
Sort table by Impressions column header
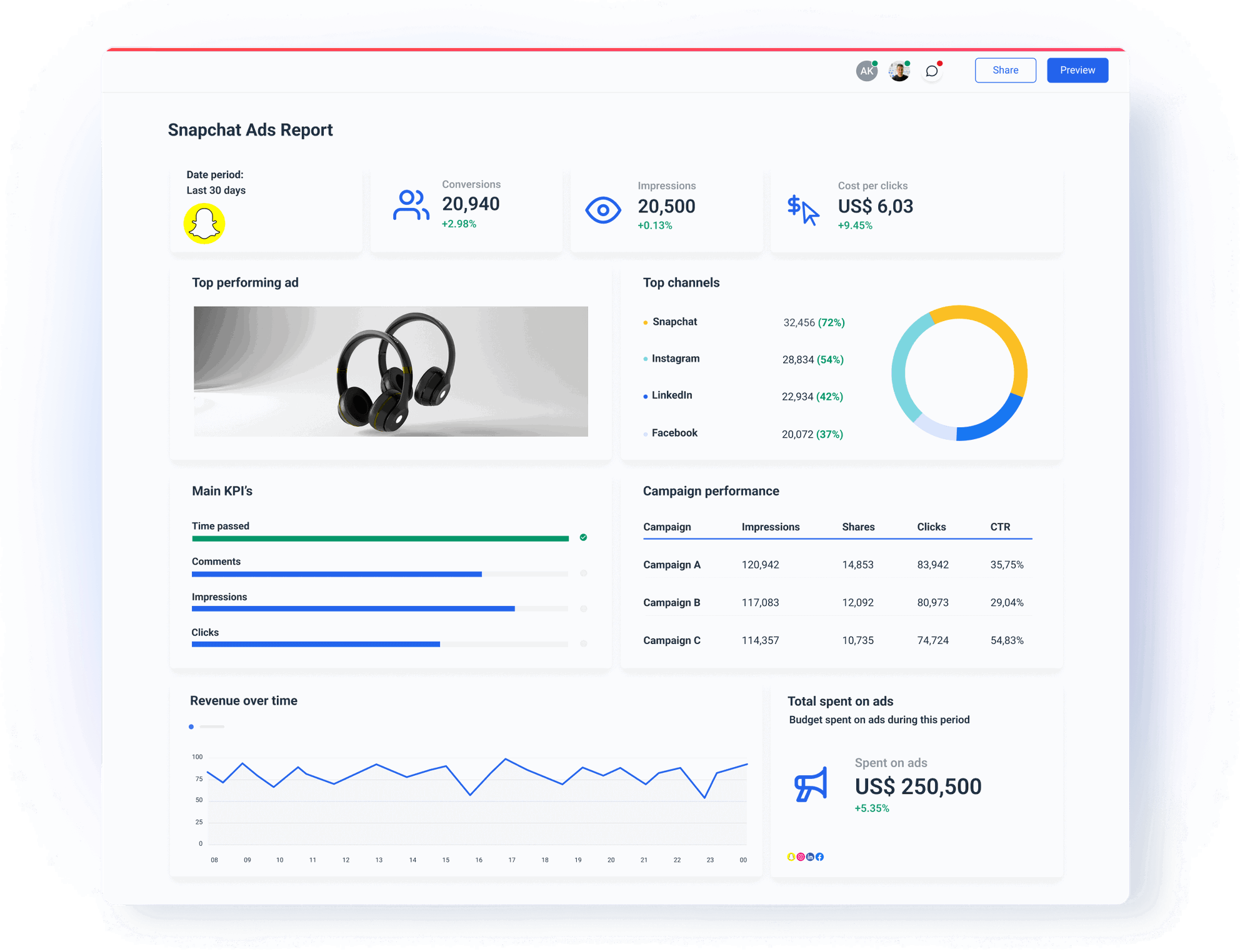click(x=770, y=527)
